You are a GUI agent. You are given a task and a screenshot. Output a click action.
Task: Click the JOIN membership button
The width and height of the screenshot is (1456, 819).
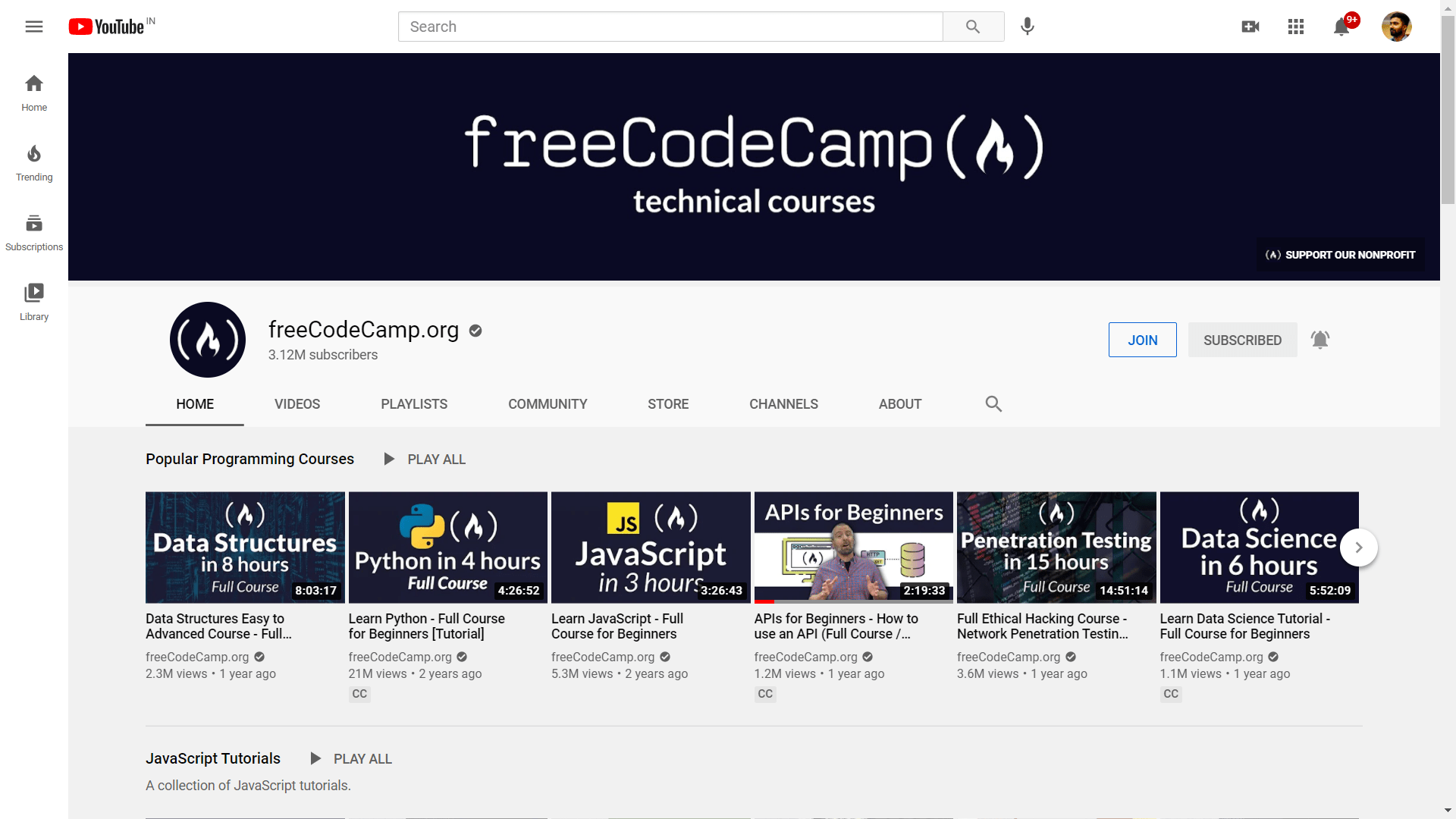[x=1142, y=340]
